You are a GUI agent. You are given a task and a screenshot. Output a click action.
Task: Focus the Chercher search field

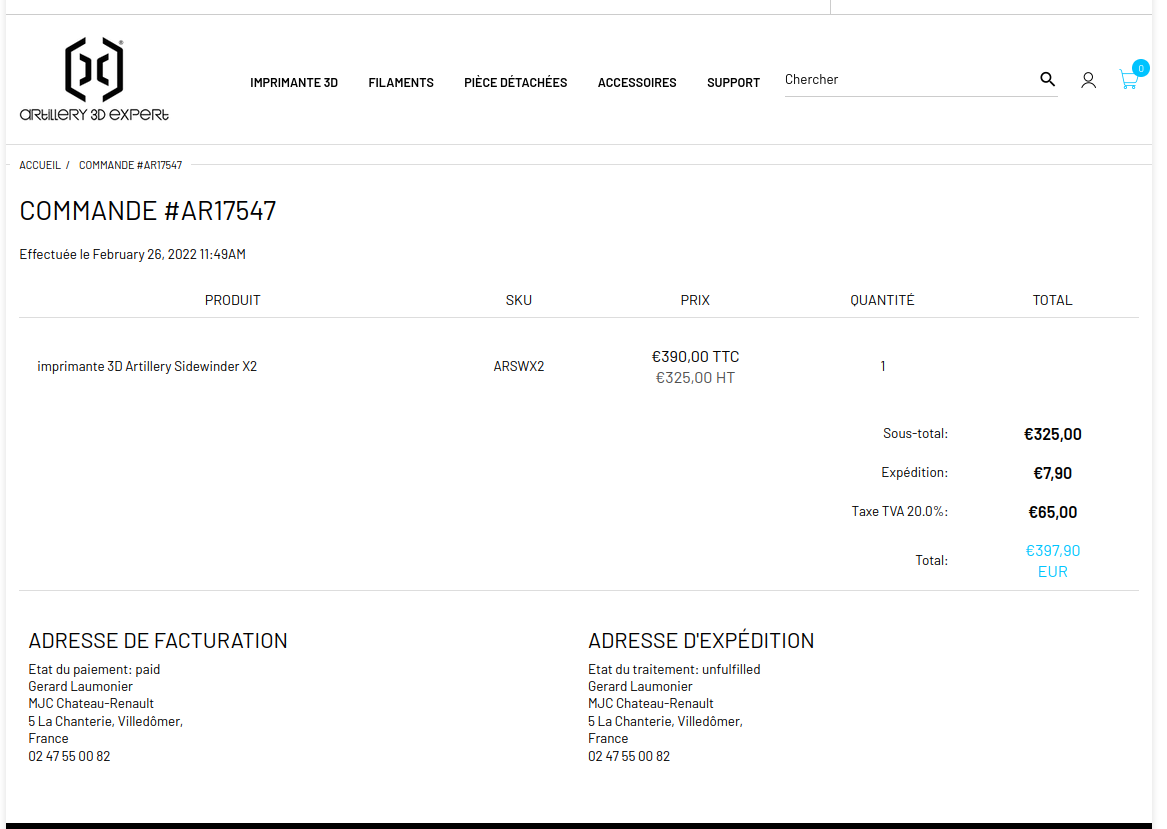905,80
